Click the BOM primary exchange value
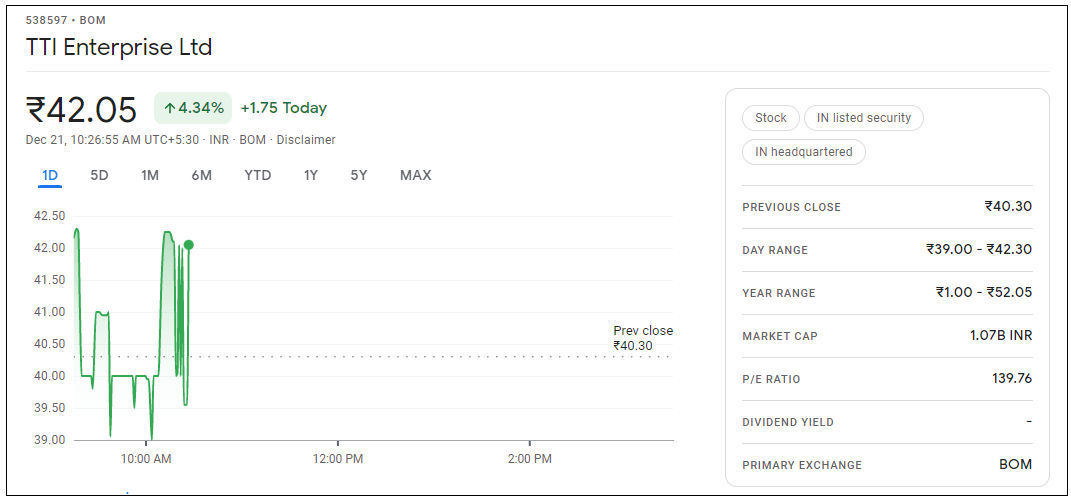This screenshot has height=498, width=1071. pos(1015,465)
